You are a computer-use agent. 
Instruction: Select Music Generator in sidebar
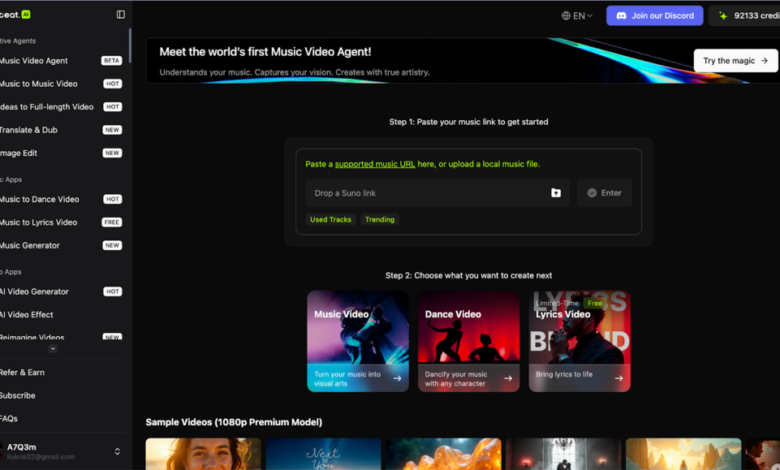61,245
